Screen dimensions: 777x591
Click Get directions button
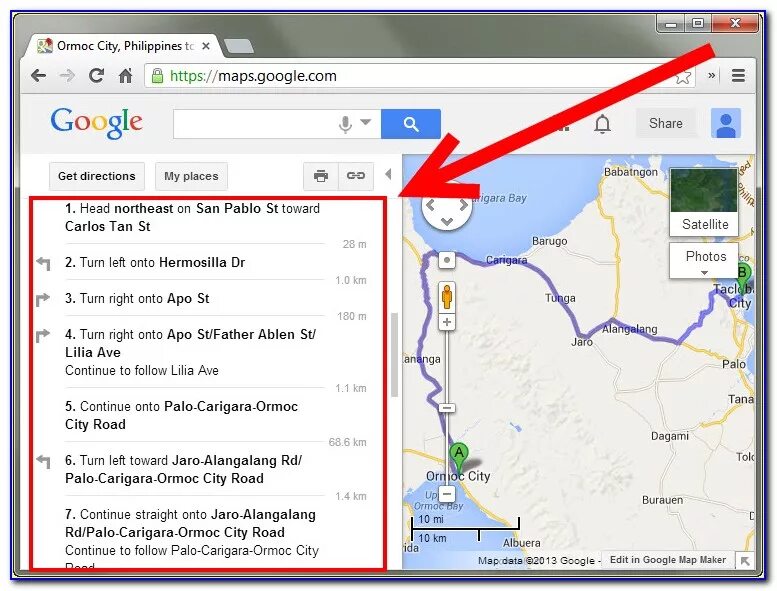tap(97, 176)
